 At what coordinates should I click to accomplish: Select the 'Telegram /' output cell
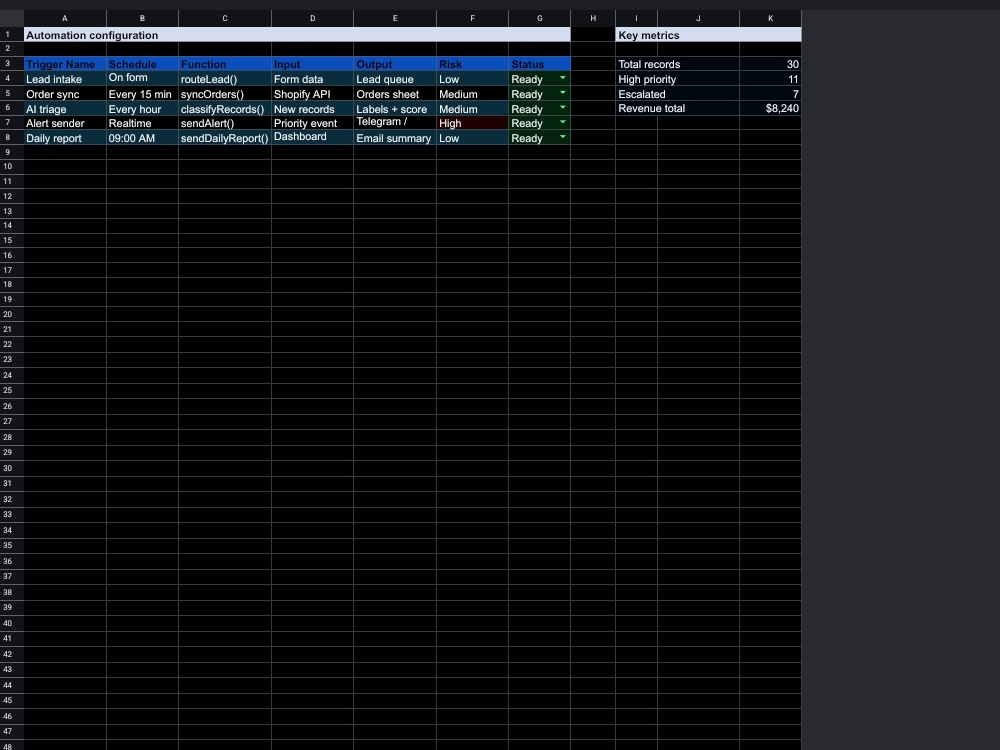click(x=395, y=123)
